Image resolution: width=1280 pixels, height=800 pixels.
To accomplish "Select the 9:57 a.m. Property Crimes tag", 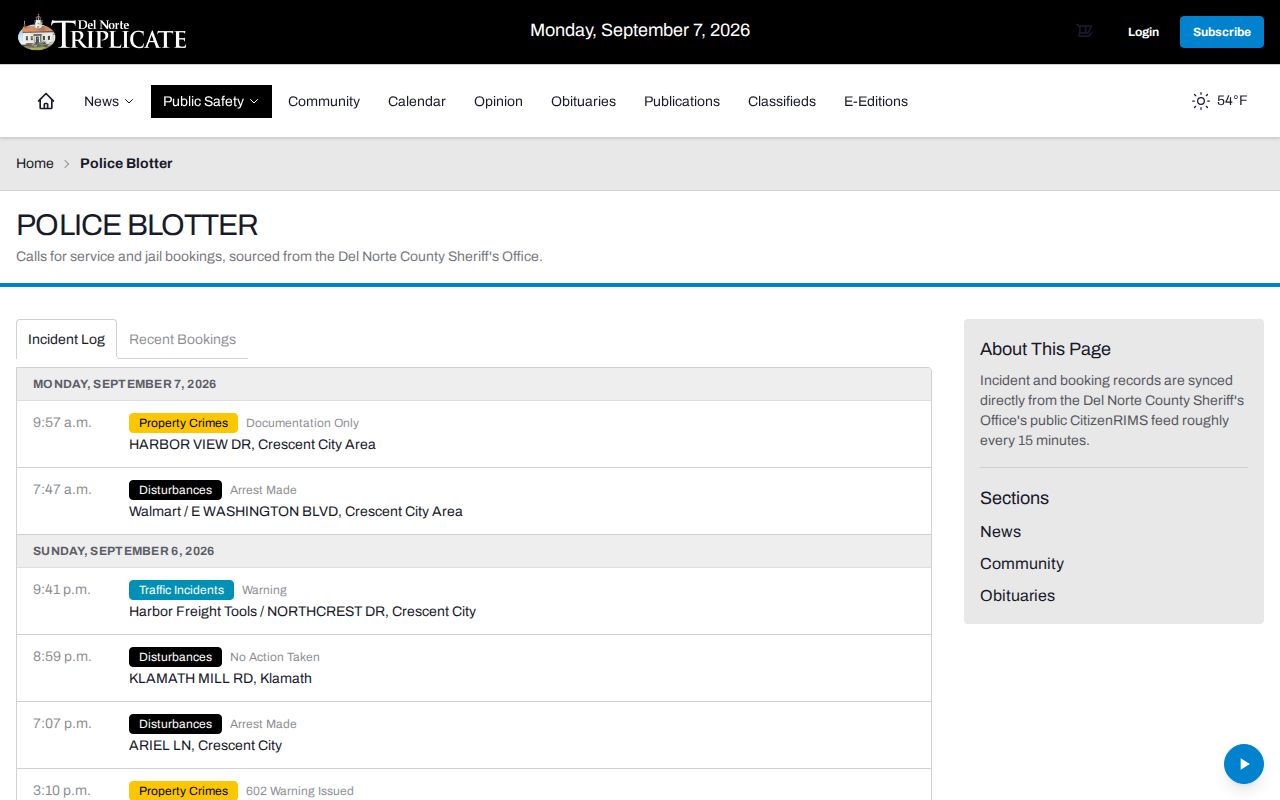I will tap(183, 423).
